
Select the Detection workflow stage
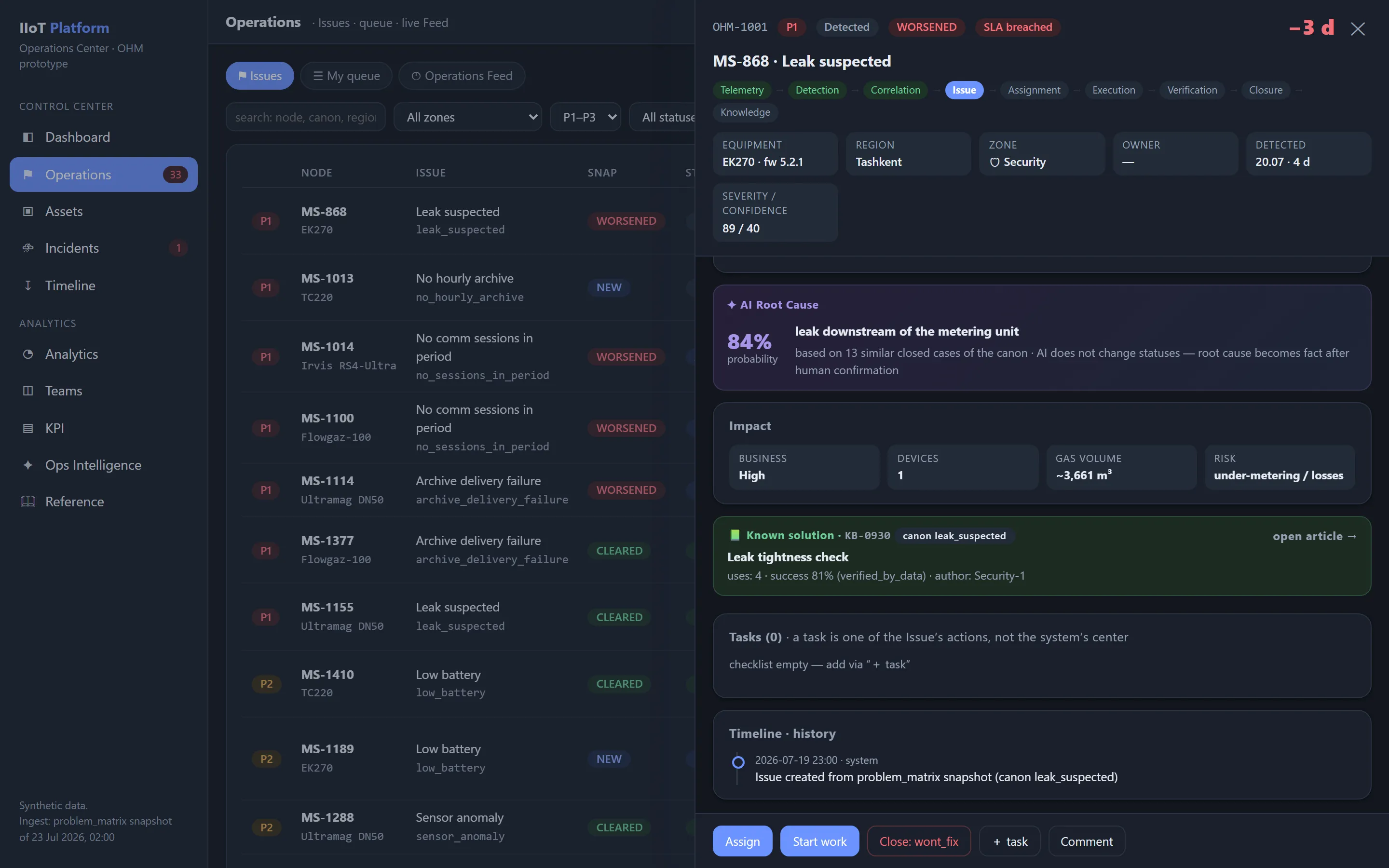point(817,90)
